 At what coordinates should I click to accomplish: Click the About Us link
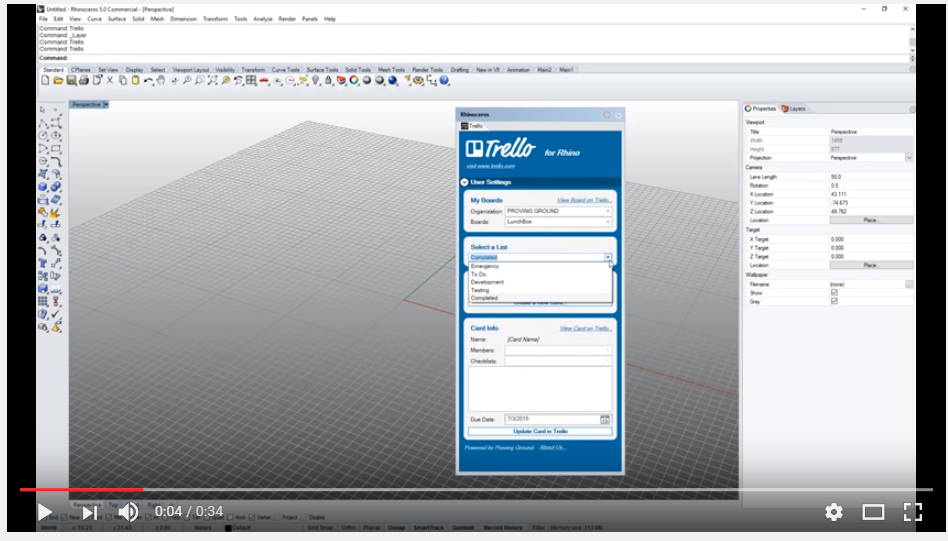pyautogui.click(x=552, y=447)
